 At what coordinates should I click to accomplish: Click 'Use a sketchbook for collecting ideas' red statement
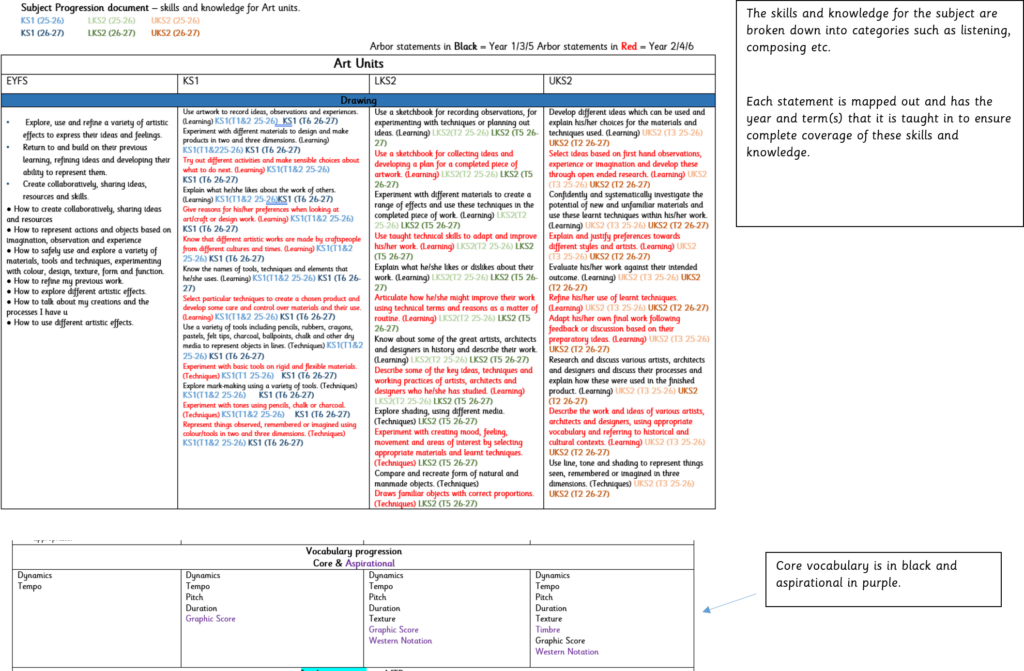pyautogui.click(x=455, y=169)
